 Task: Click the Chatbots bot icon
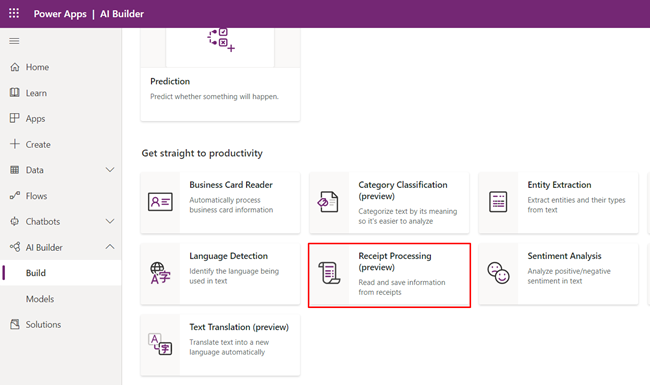click(x=15, y=221)
